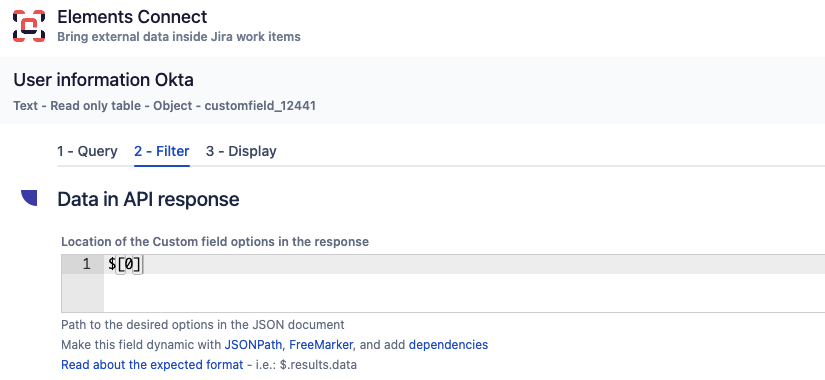Click the $[0] path code editor field

coord(443,283)
